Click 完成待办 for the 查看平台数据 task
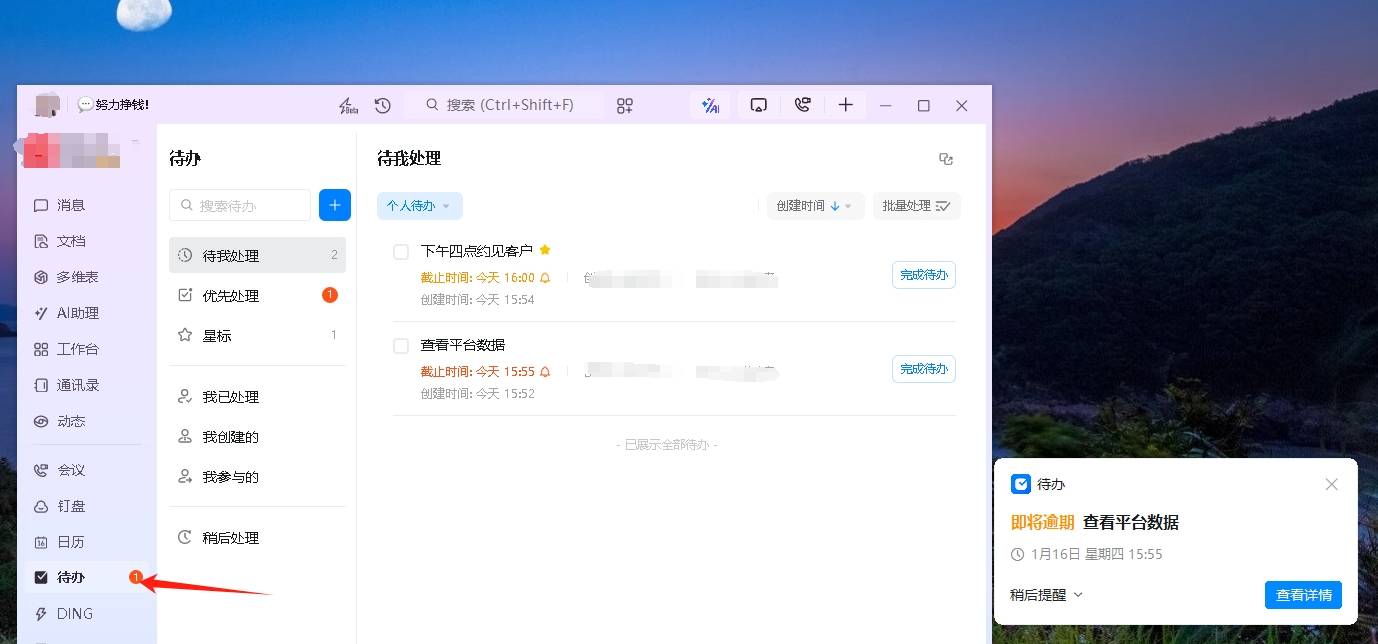The height and width of the screenshot is (644, 1378). tap(922, 368)
